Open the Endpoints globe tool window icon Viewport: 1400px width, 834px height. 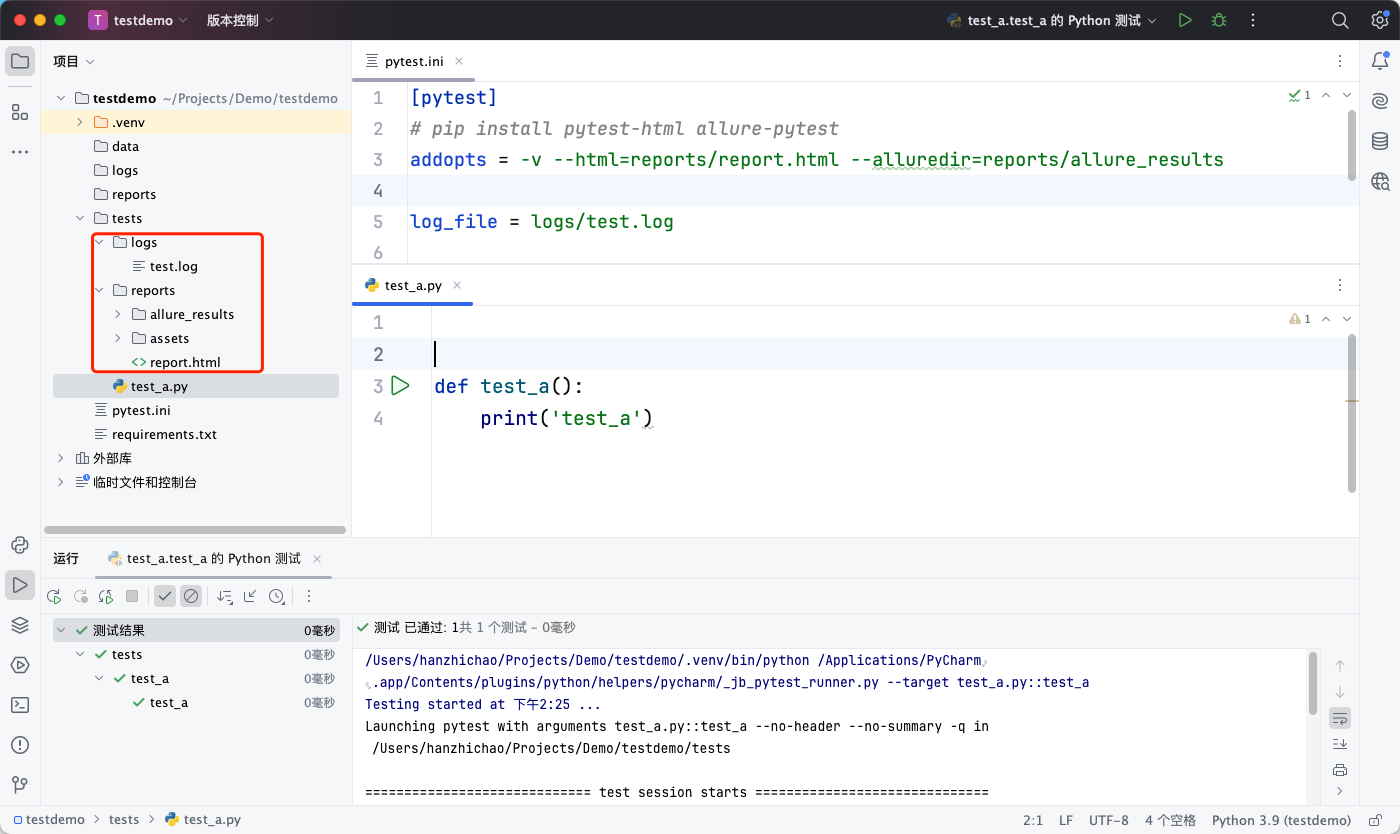1380,181
